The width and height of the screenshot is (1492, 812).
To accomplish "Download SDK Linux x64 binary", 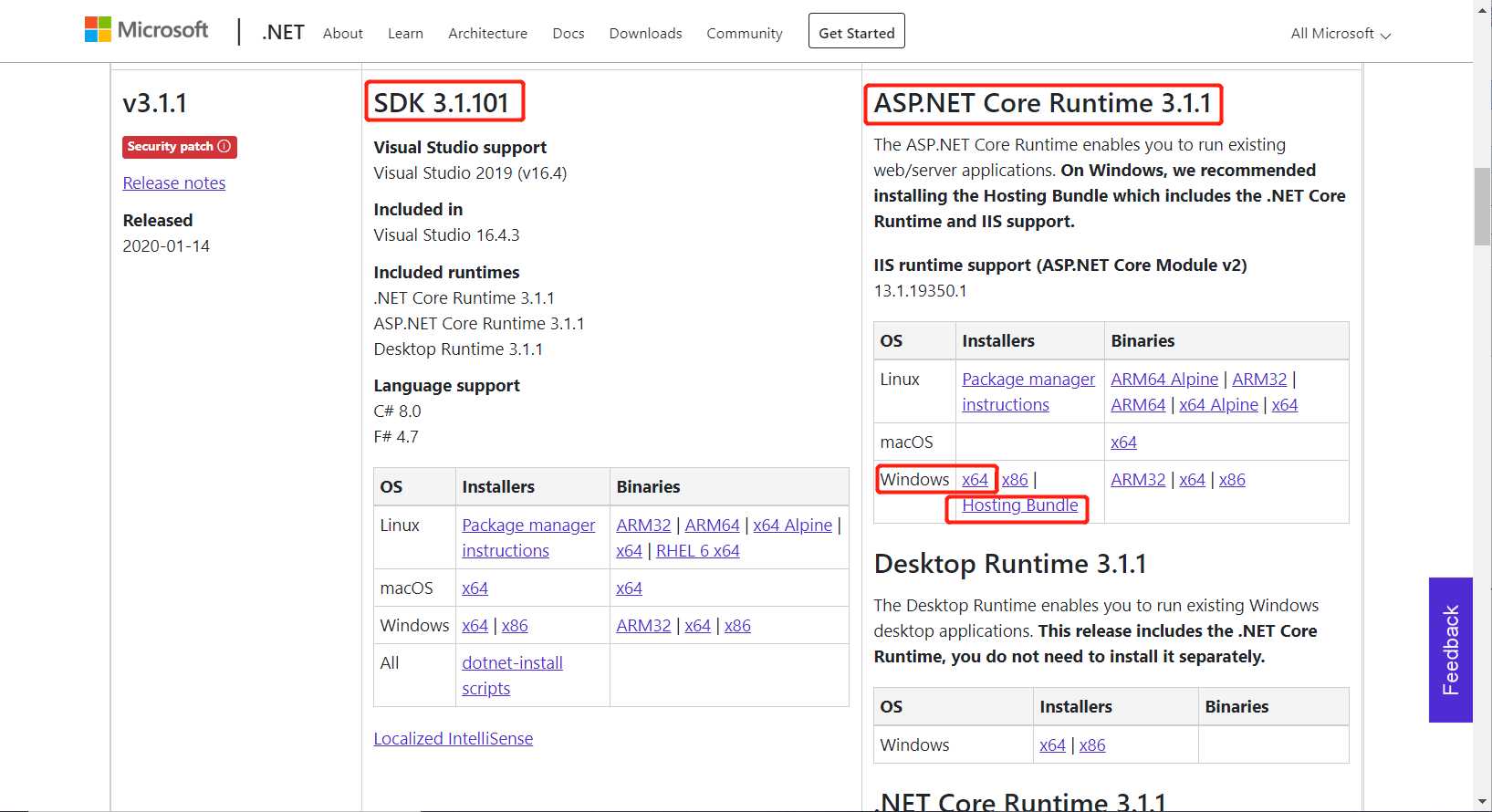I will coord(629,550).
